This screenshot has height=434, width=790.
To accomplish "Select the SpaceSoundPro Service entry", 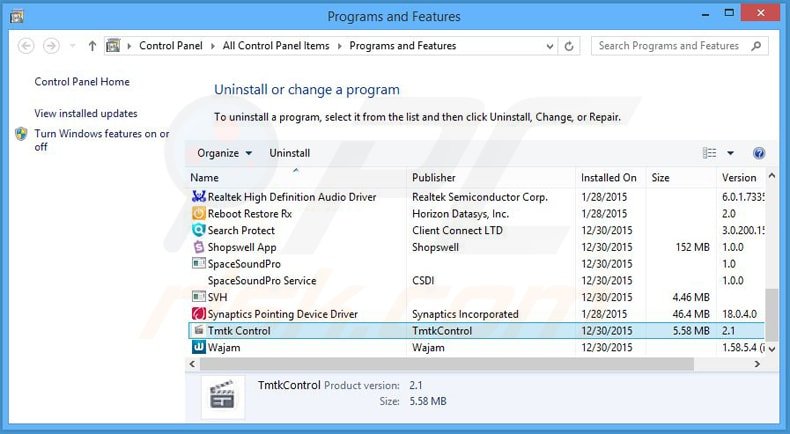I will pos(476,280).
